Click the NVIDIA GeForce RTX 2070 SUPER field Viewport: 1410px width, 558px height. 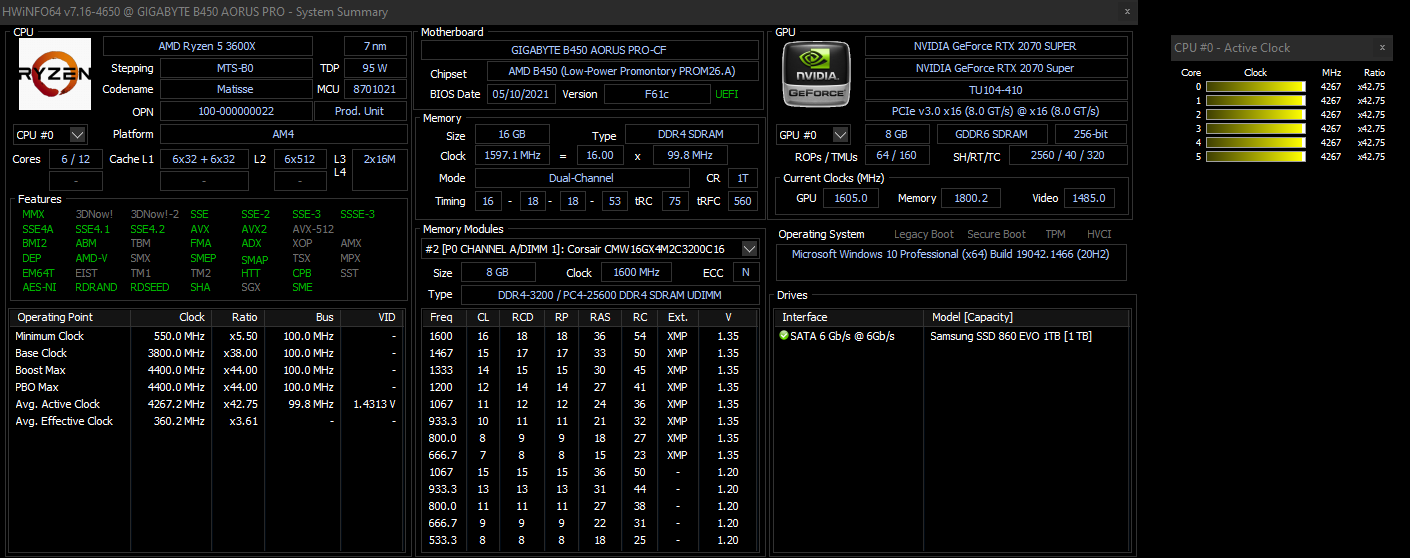tap(995, 46)
